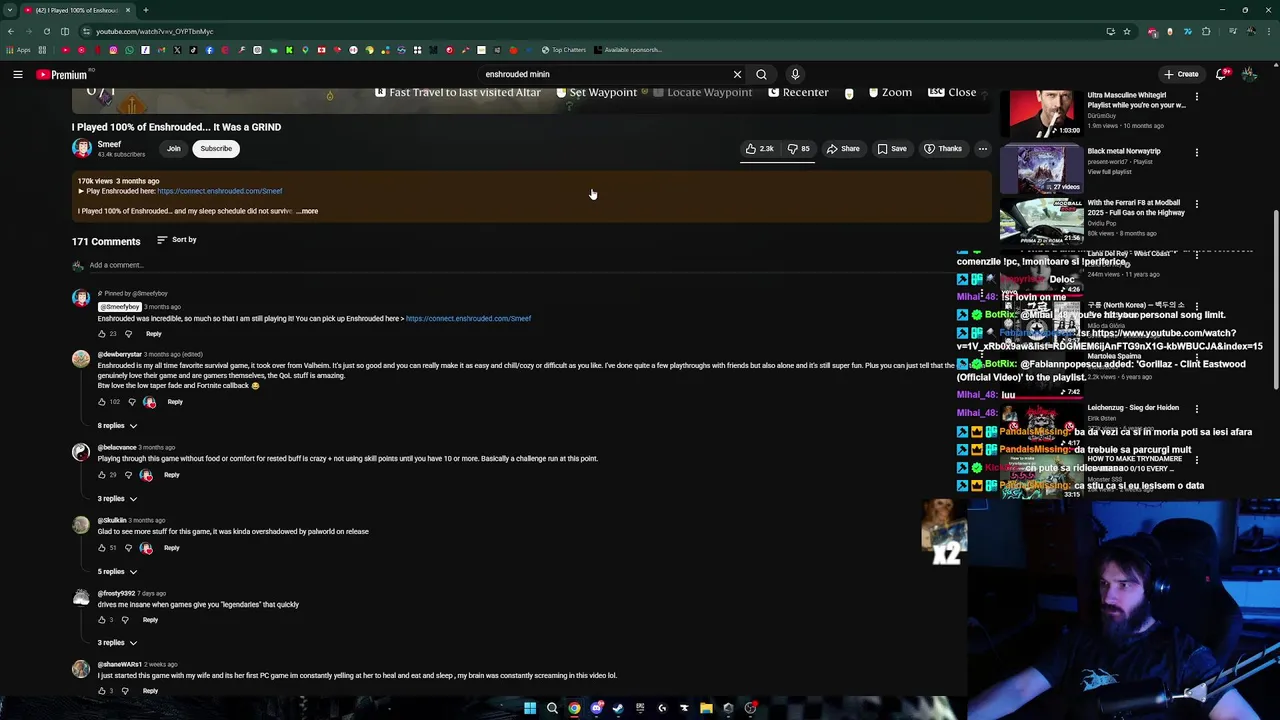
Task: Open the Enshrouded link in video description
Action: pyautogui.click(x=219, y=191)
